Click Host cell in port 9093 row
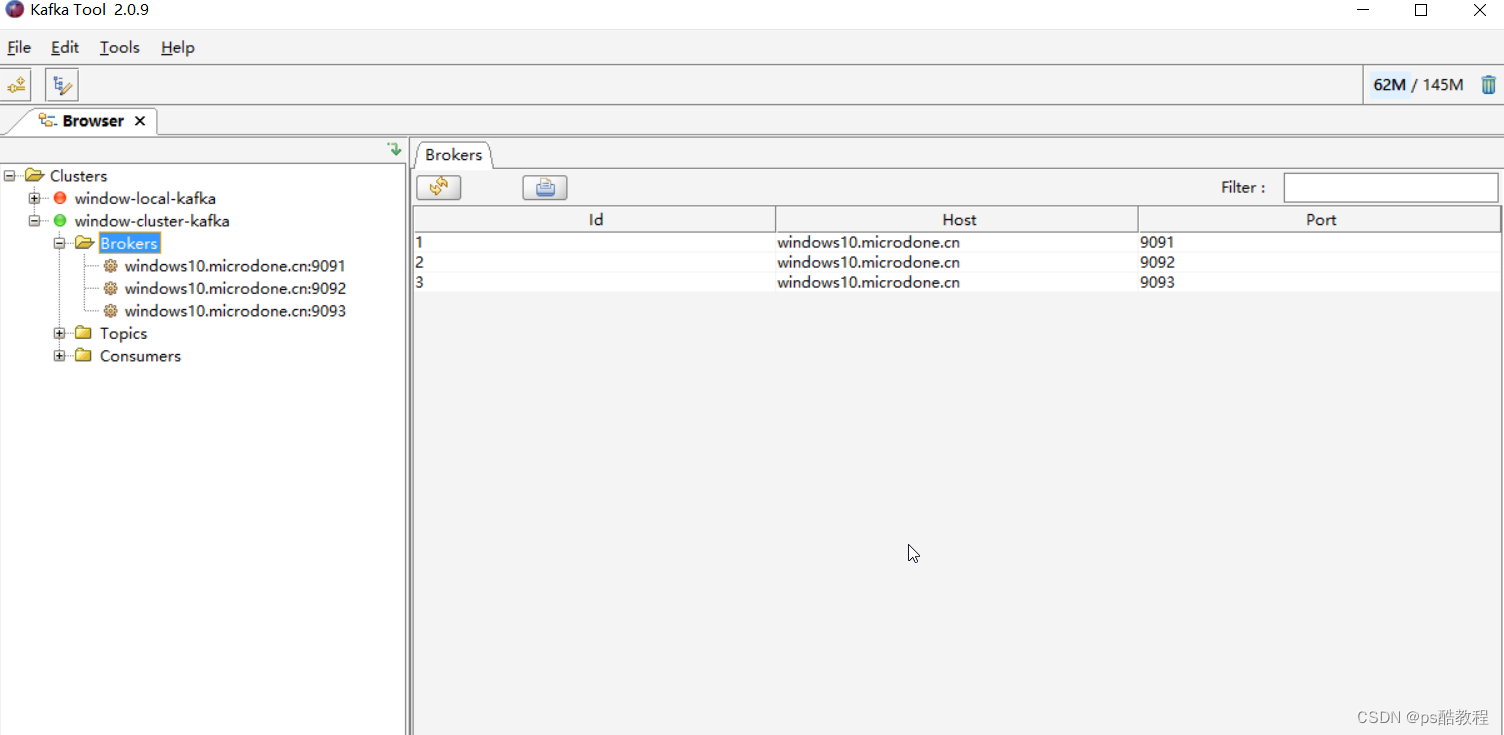This screenshot has width=1504, height=735. pos(957,282)
